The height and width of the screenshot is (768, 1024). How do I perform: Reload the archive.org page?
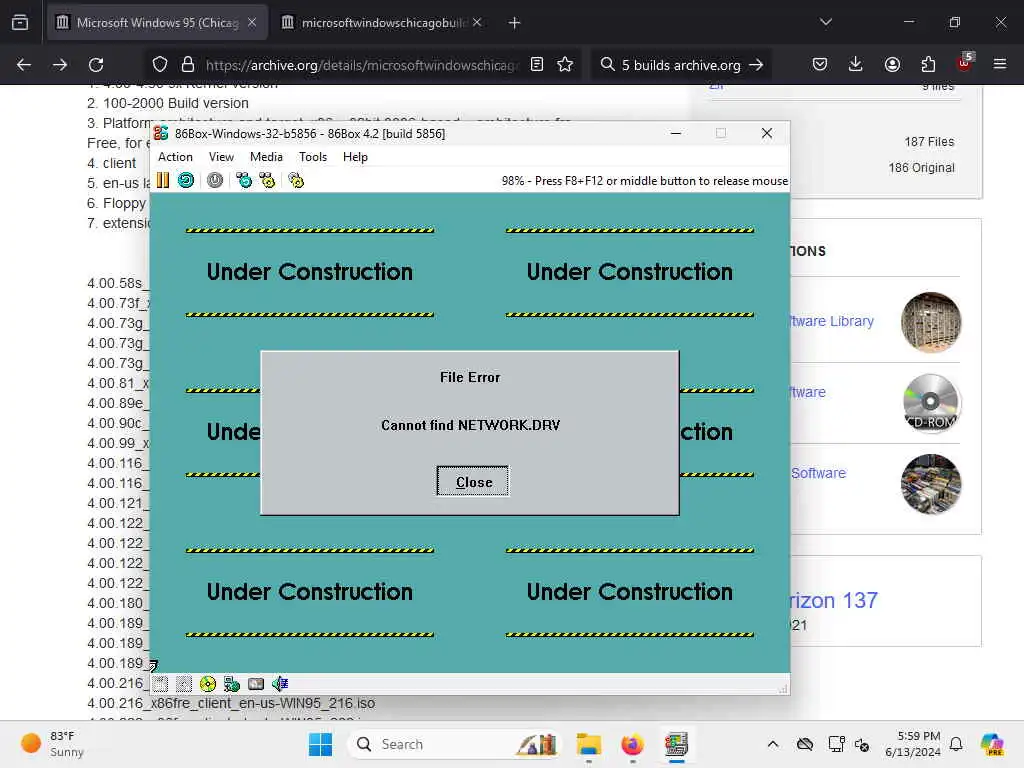pyautogui.click(x=96, y=65)
